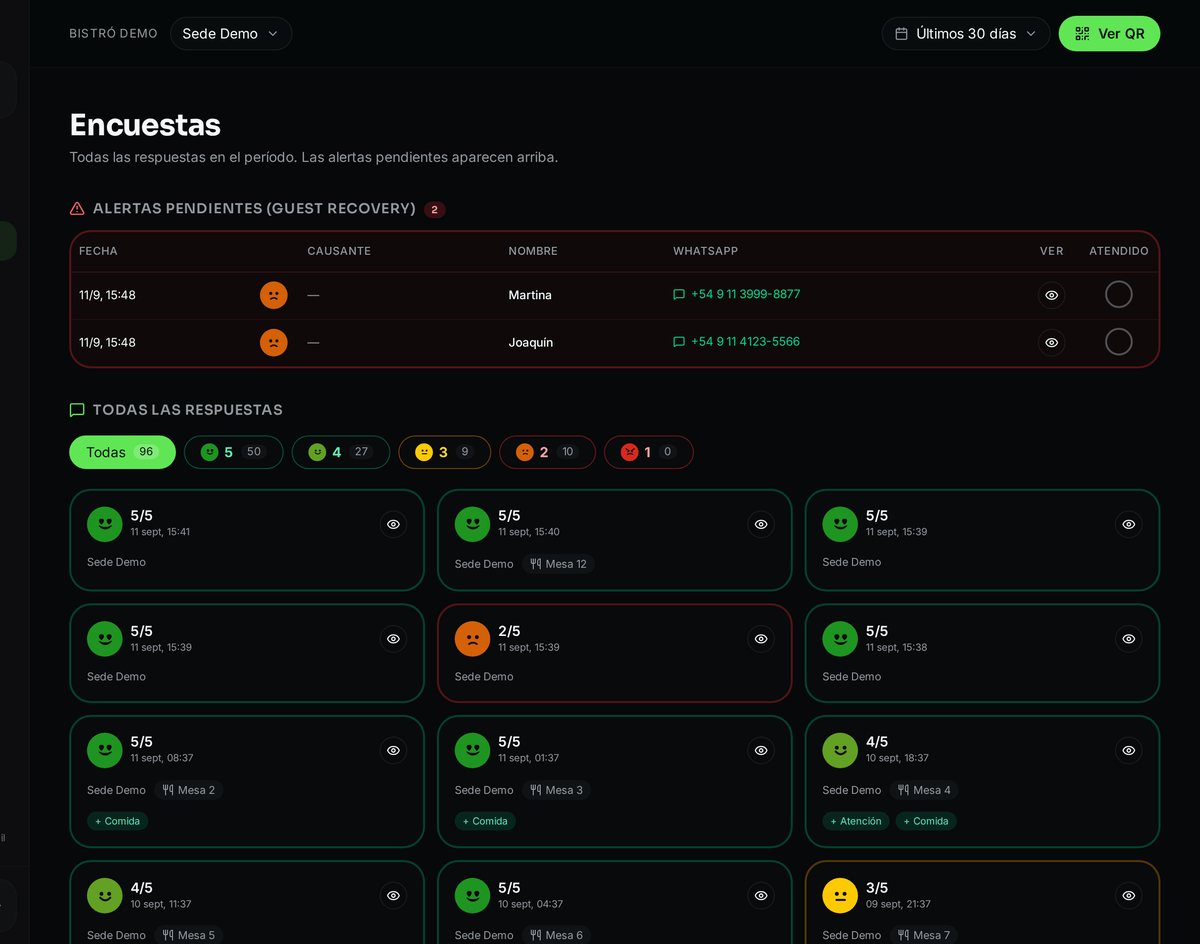Filter responses by rating 5
This screenshot has width=1200, height=944.
tap(233, 452)
